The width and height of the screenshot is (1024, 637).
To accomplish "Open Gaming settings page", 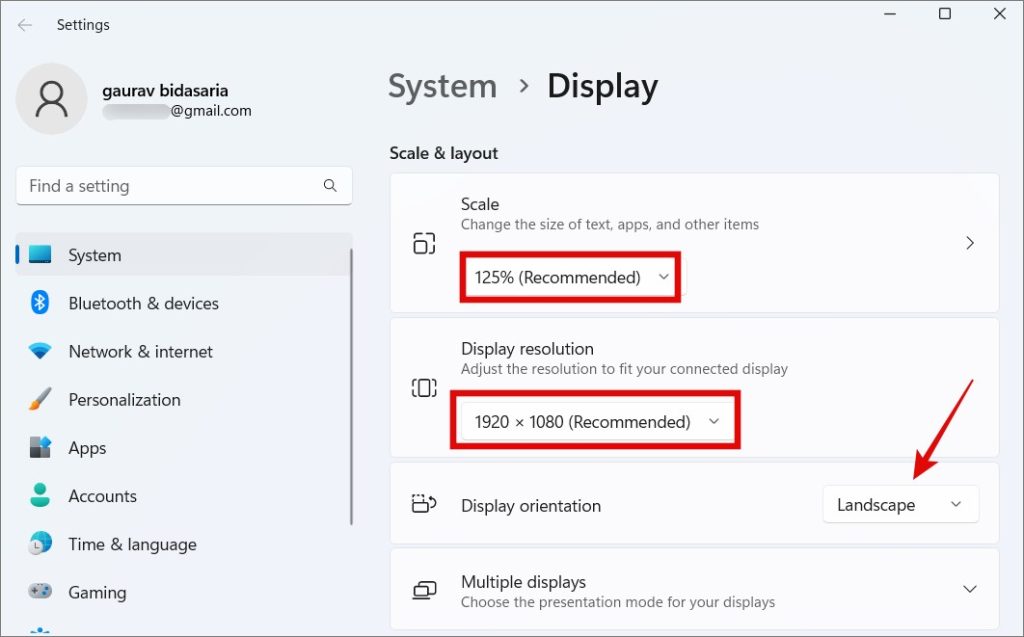I will click(183, 593).
